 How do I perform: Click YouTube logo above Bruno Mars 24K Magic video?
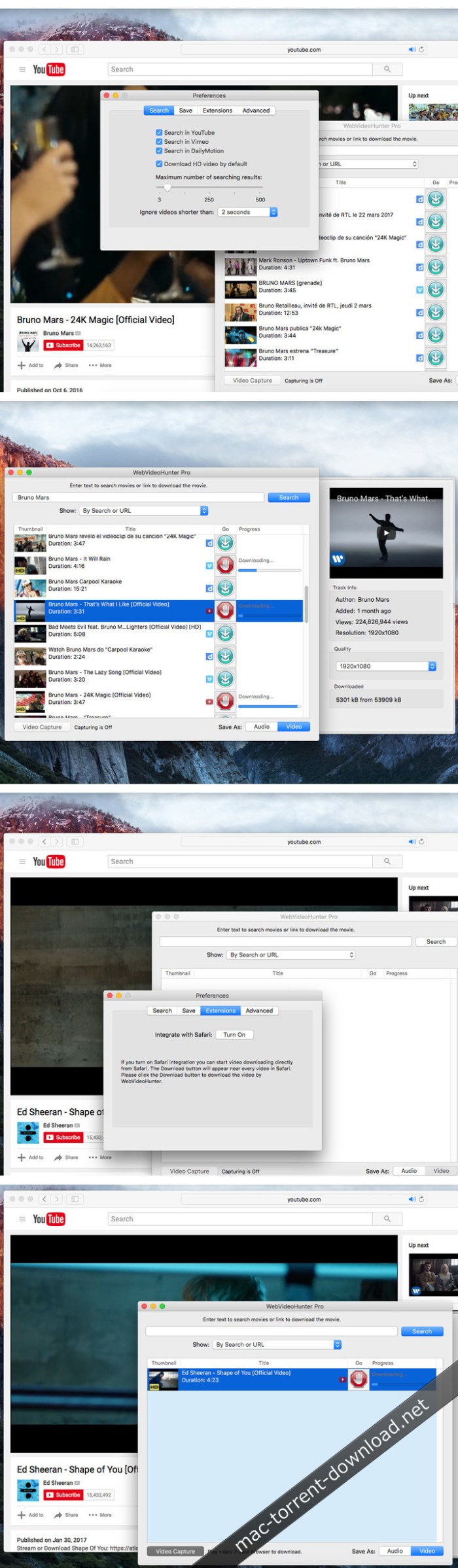[49, 69]
